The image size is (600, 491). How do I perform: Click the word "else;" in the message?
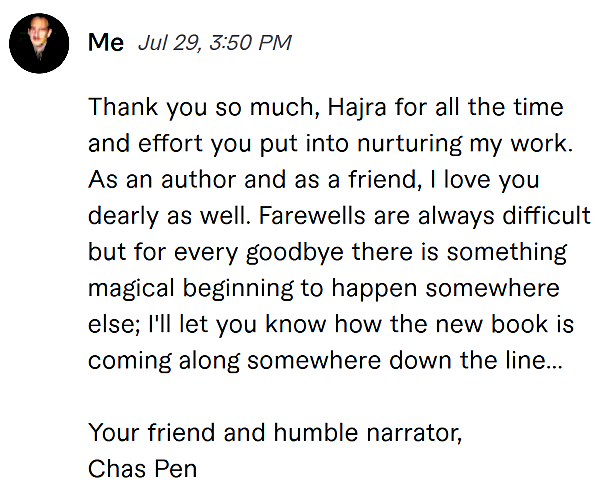point(114,325)
